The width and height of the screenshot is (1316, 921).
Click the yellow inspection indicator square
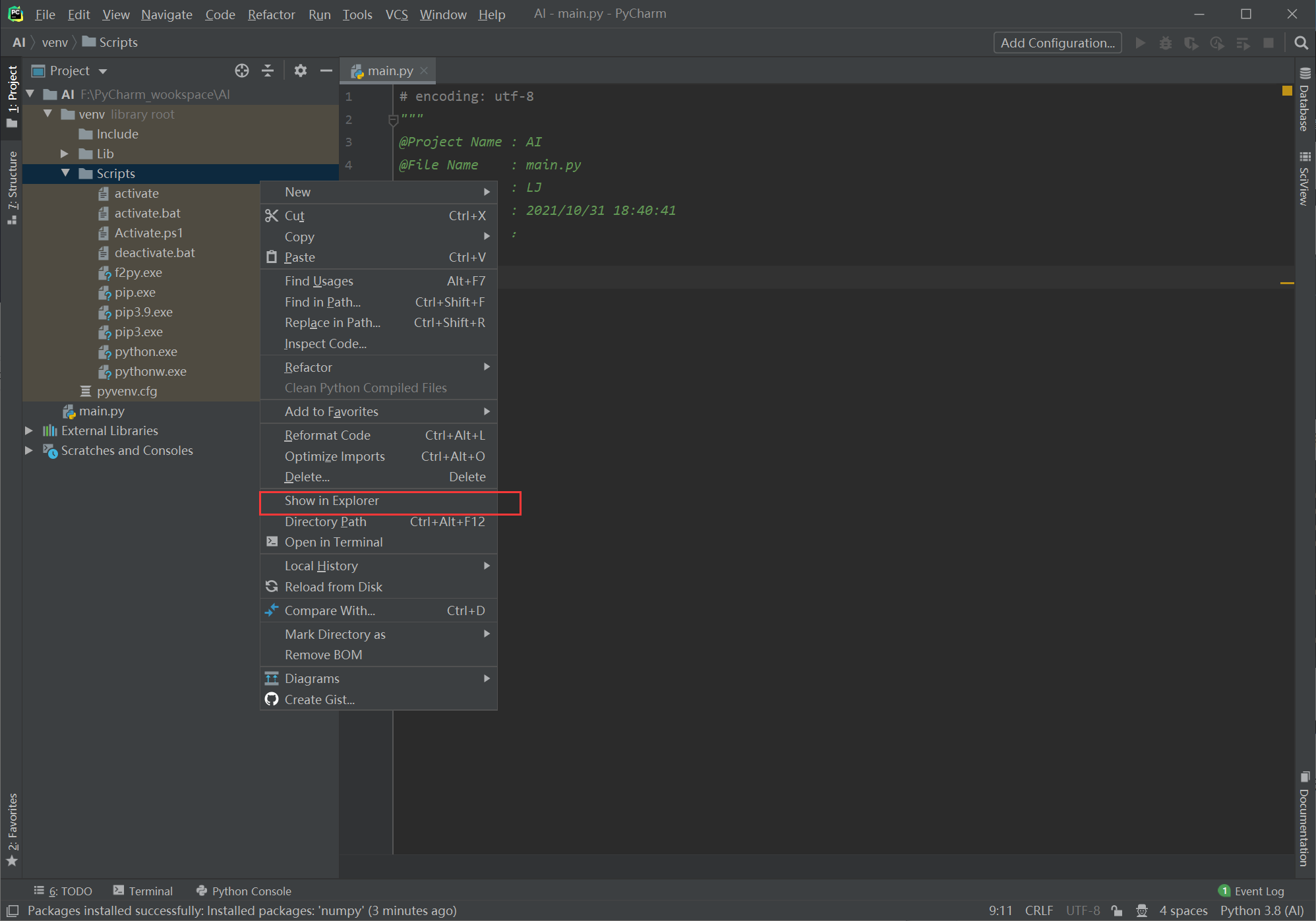pyautogui.click(x=1286, y=91)
